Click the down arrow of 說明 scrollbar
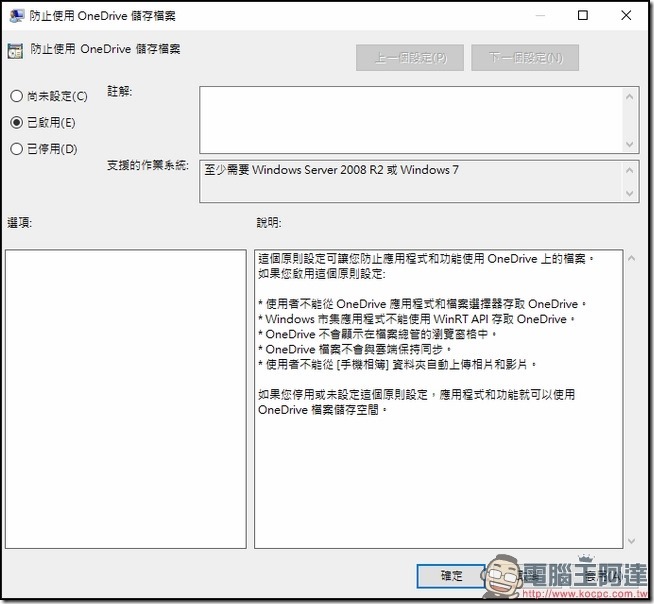654x604 pixels. click(x=631, y=541)
